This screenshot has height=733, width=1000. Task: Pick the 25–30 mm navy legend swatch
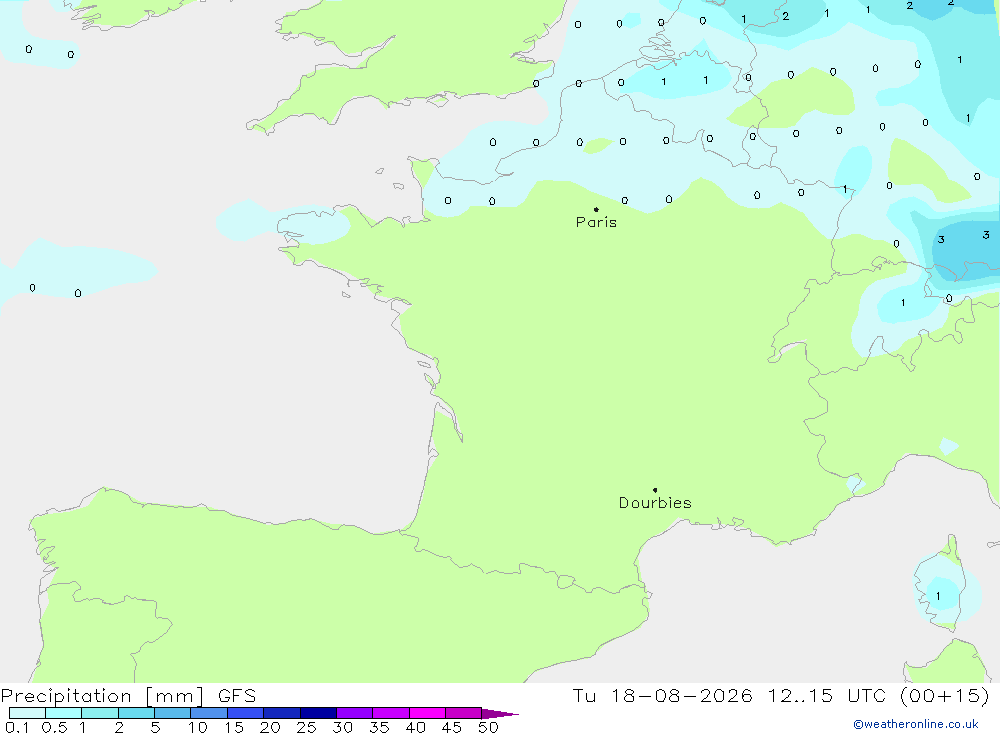(x=318, y=713)
